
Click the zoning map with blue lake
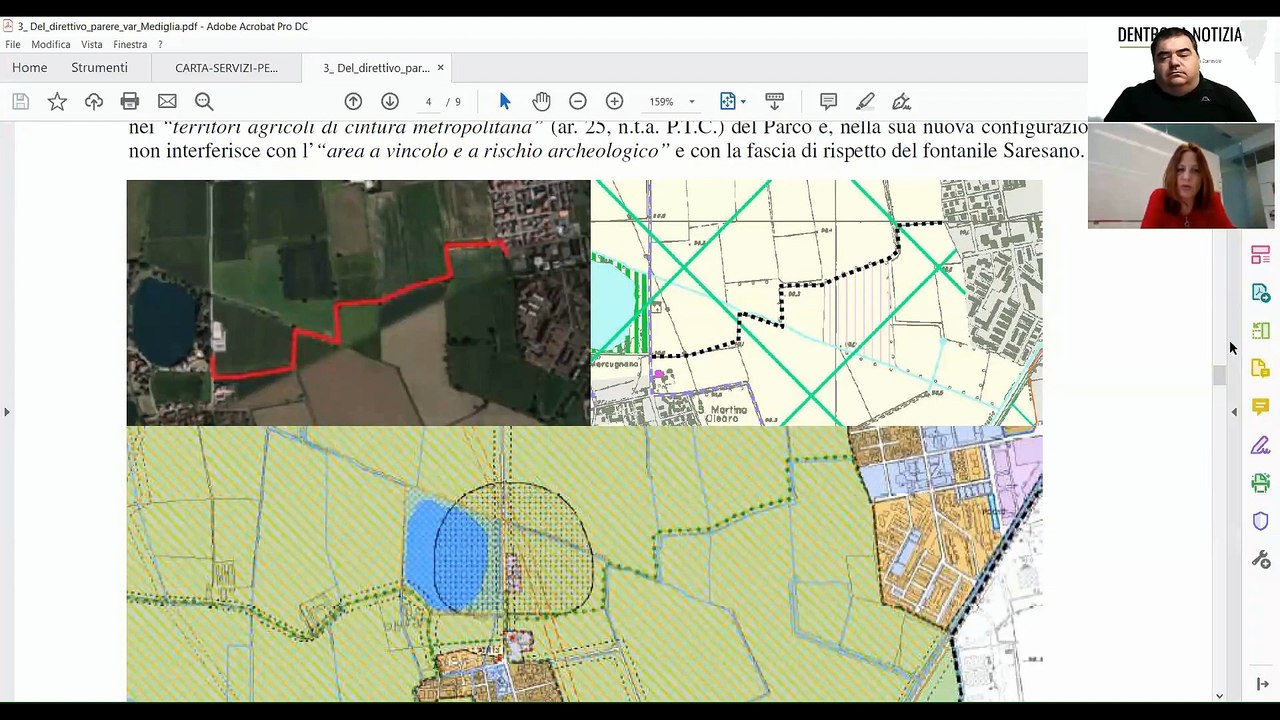click(x=584, y=564)
